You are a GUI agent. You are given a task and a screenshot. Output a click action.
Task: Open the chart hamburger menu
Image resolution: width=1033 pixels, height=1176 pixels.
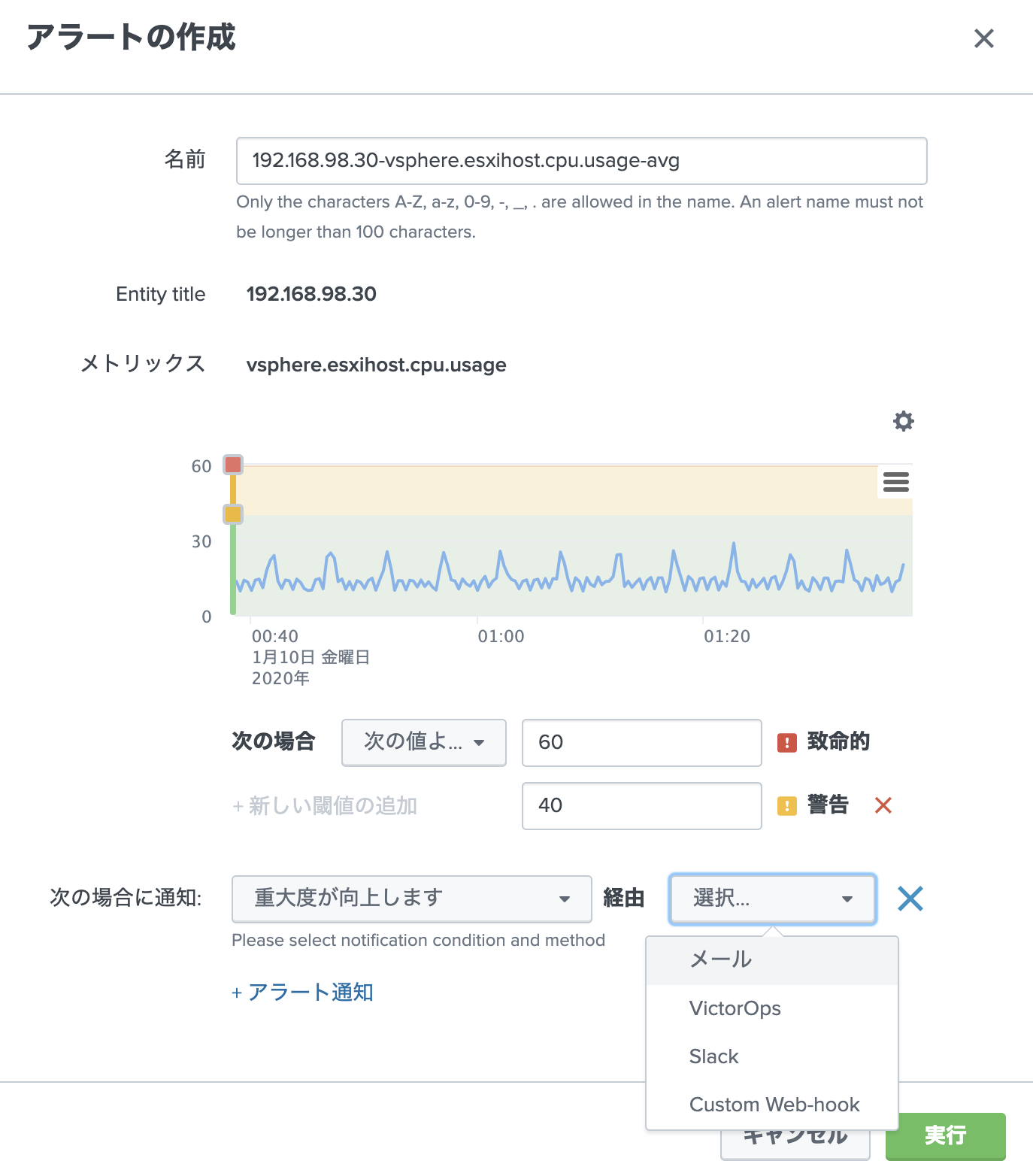pyautogui.click(x=895, y=482)
